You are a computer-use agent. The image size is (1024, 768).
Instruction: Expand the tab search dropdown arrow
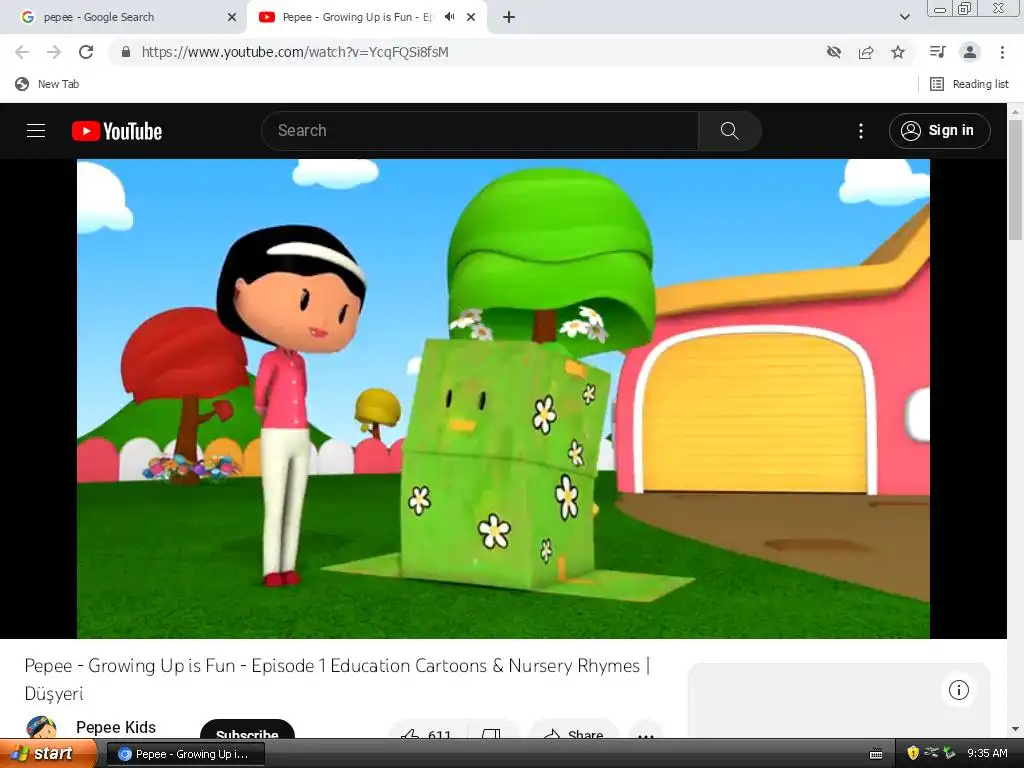pos(904,17)
